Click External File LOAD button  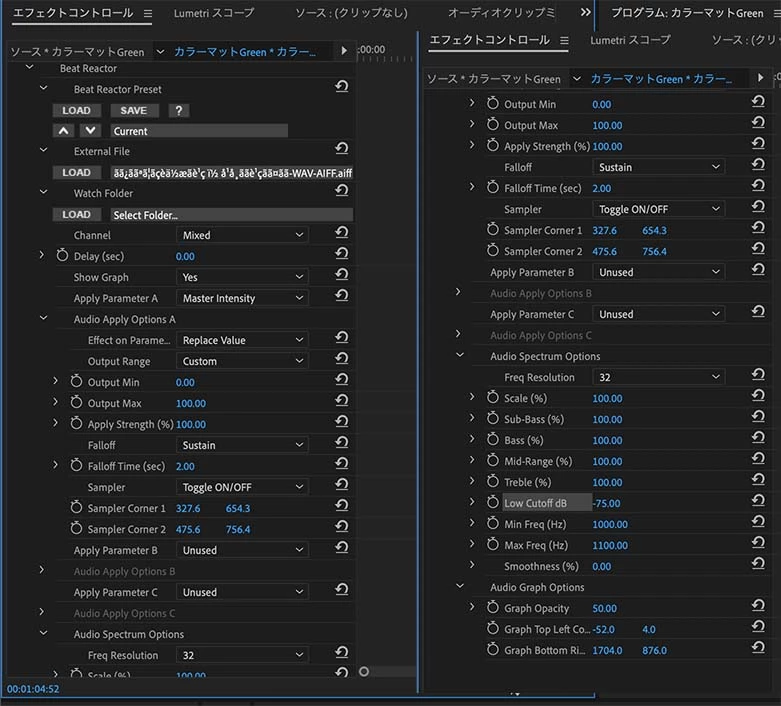pos(77,172)
